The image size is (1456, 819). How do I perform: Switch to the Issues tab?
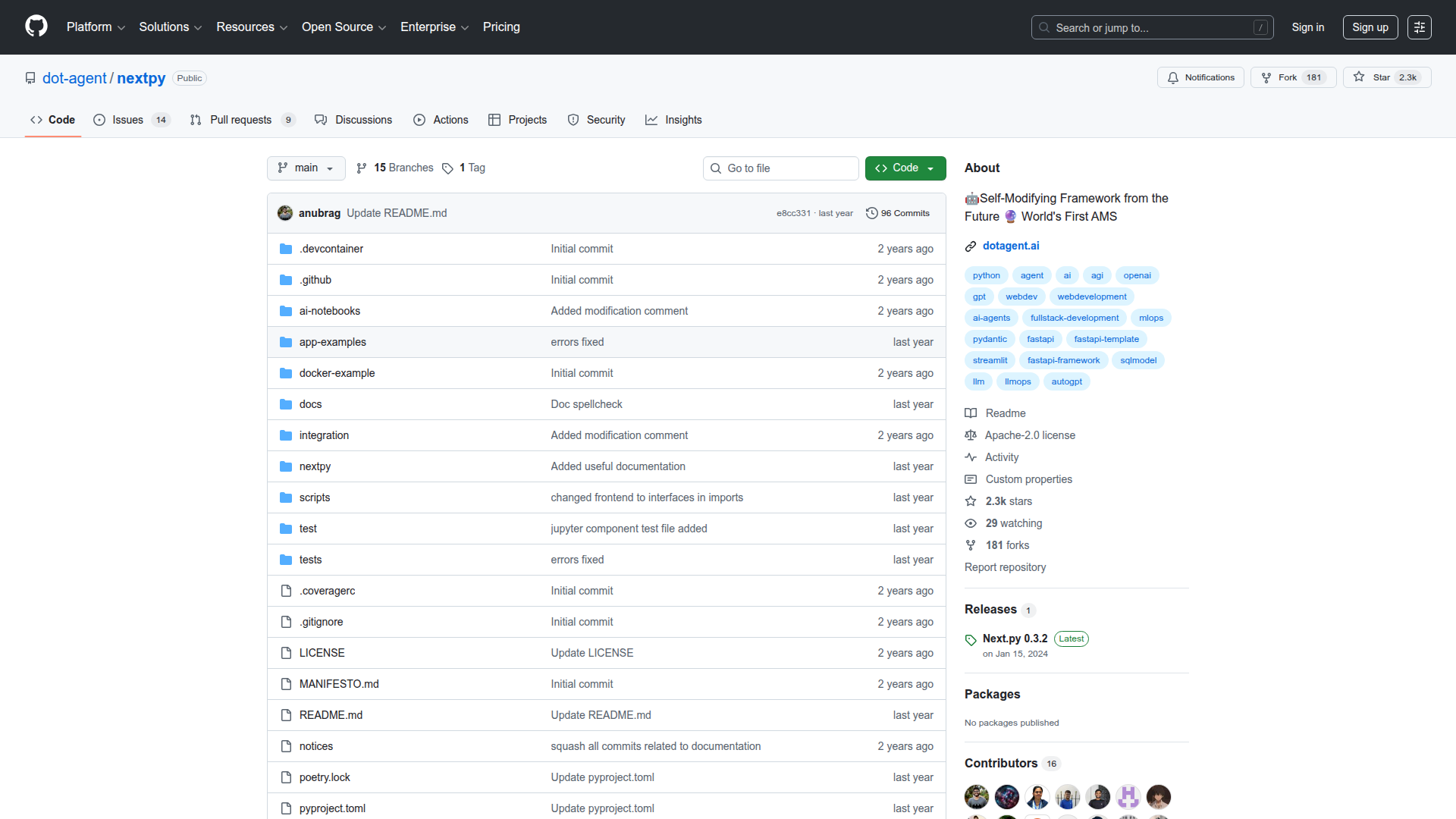point(127,120)
